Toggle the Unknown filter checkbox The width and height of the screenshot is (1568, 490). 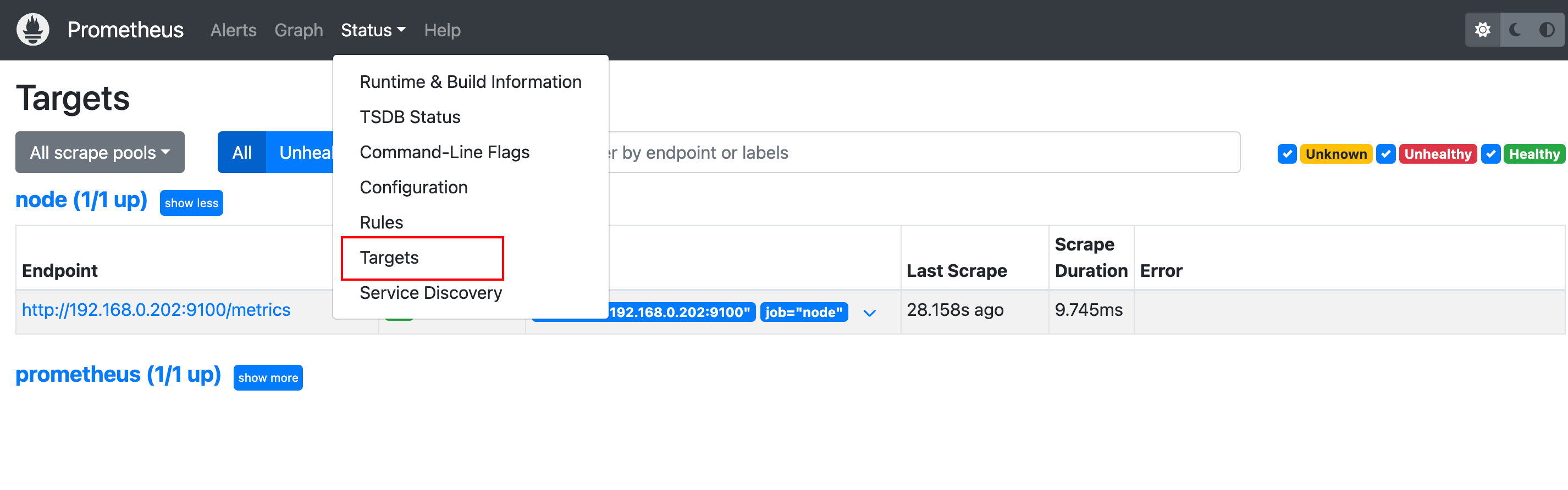(1287, 154)
